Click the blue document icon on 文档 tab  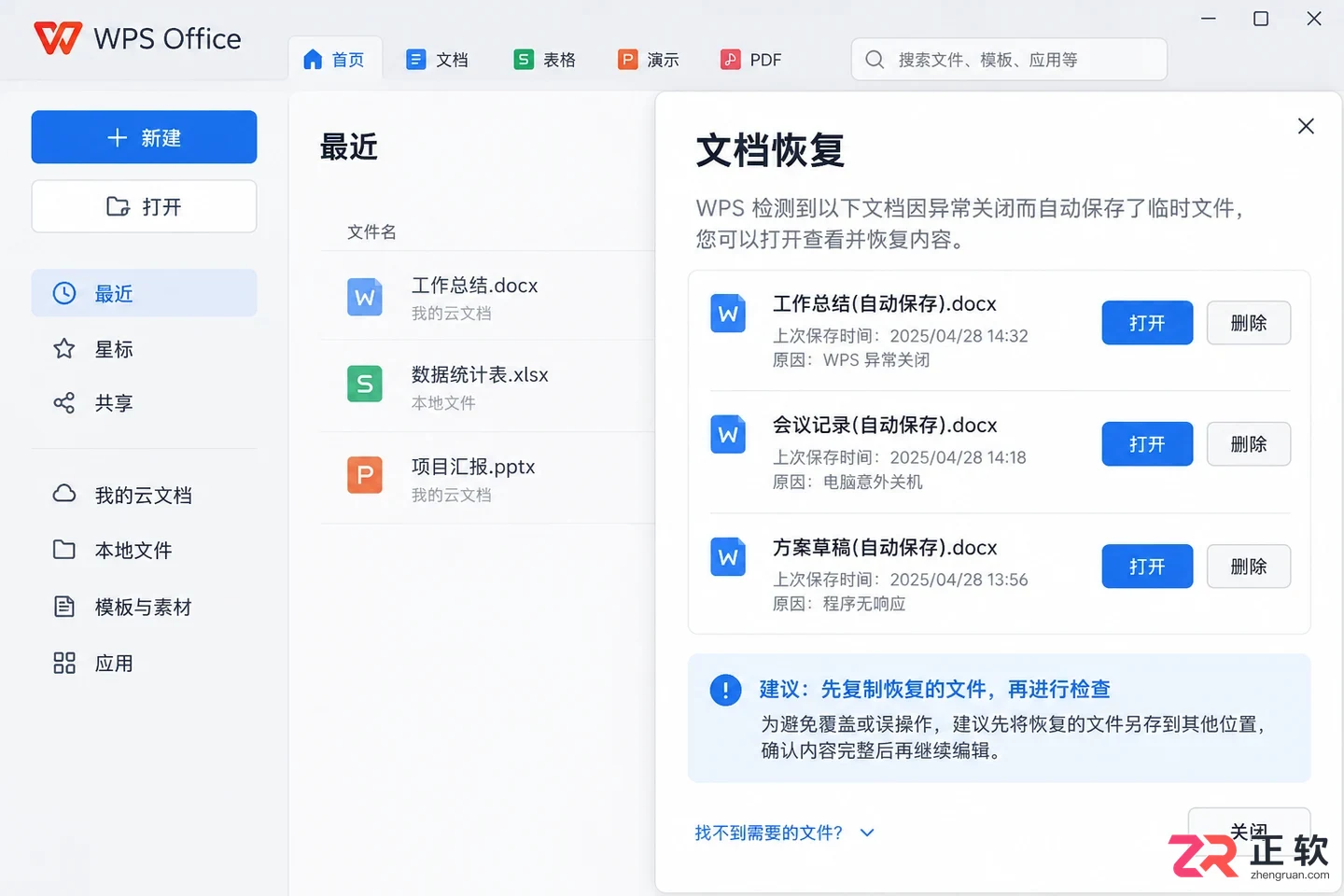415,60
